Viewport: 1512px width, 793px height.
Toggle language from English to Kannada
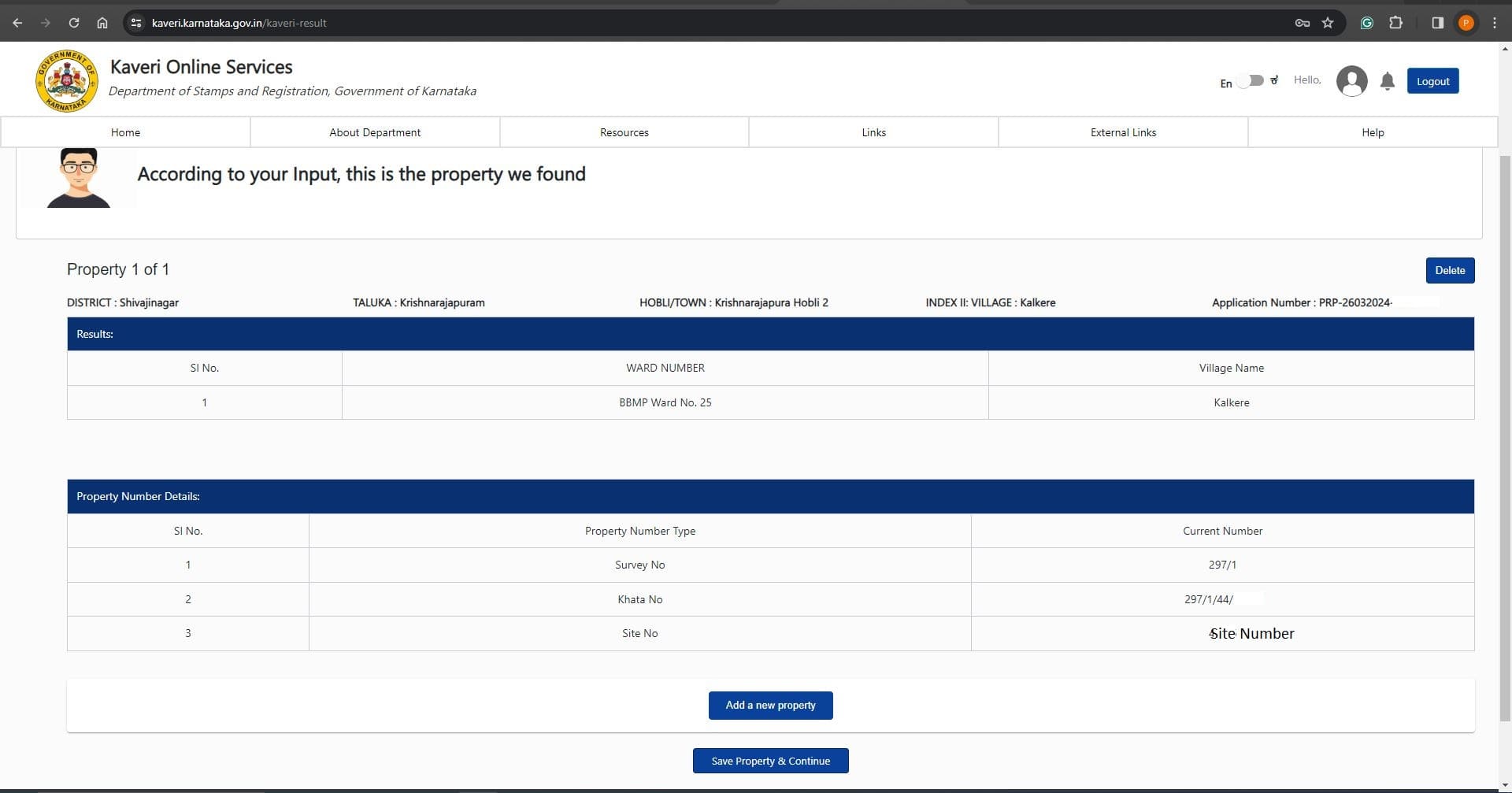(1251, 81)
